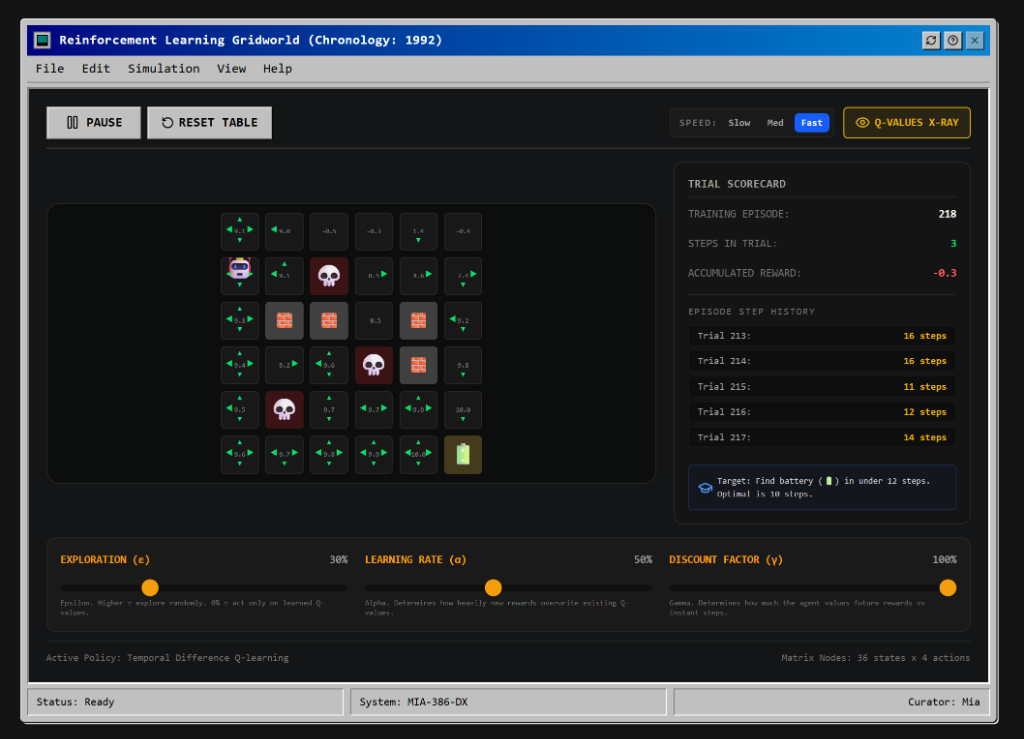Screen dimensions: 1024x739
Task: Click the Reset Table button
Action: coord(210,123)
